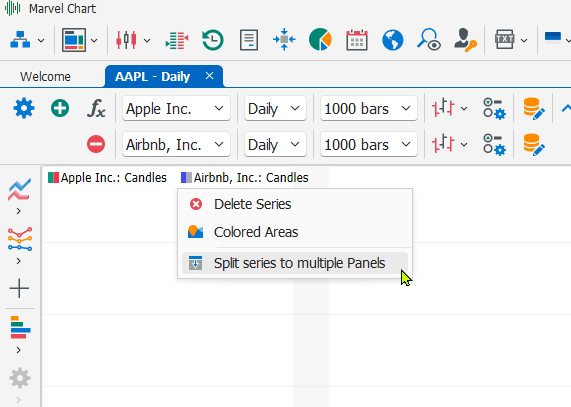
Task: Click the red candlestick chart toolbar icon
Action: click(x=126, y=40)
